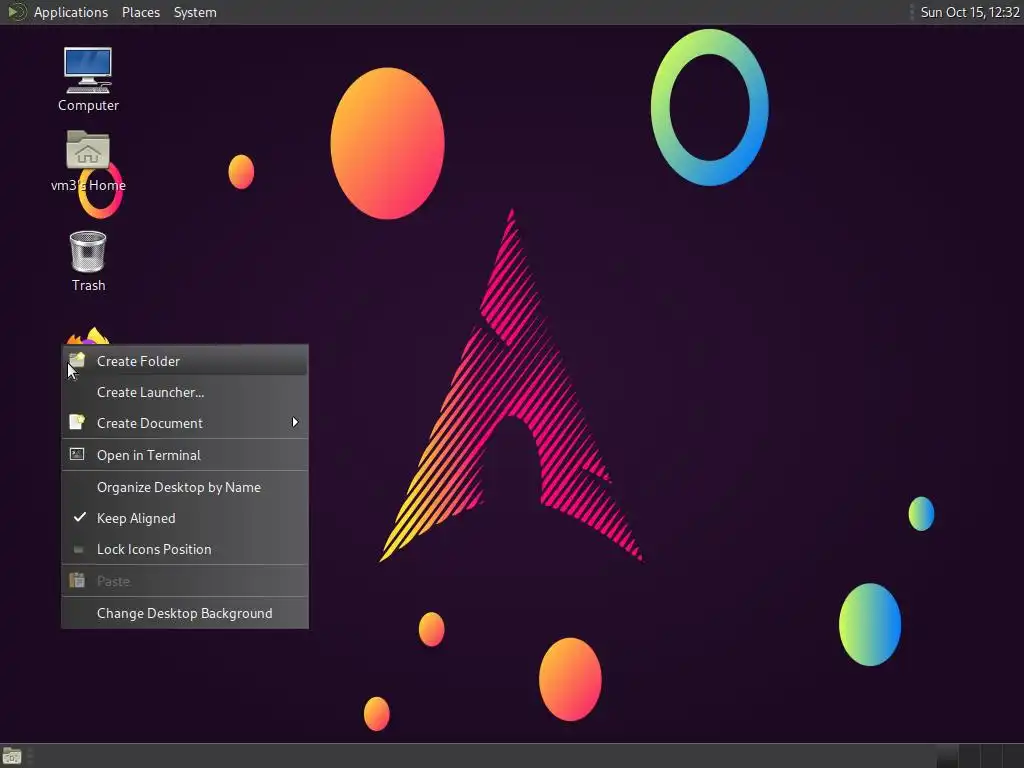Click the Create Folder menu icon
Screen dimensions: 1024x768
point(77,360)
